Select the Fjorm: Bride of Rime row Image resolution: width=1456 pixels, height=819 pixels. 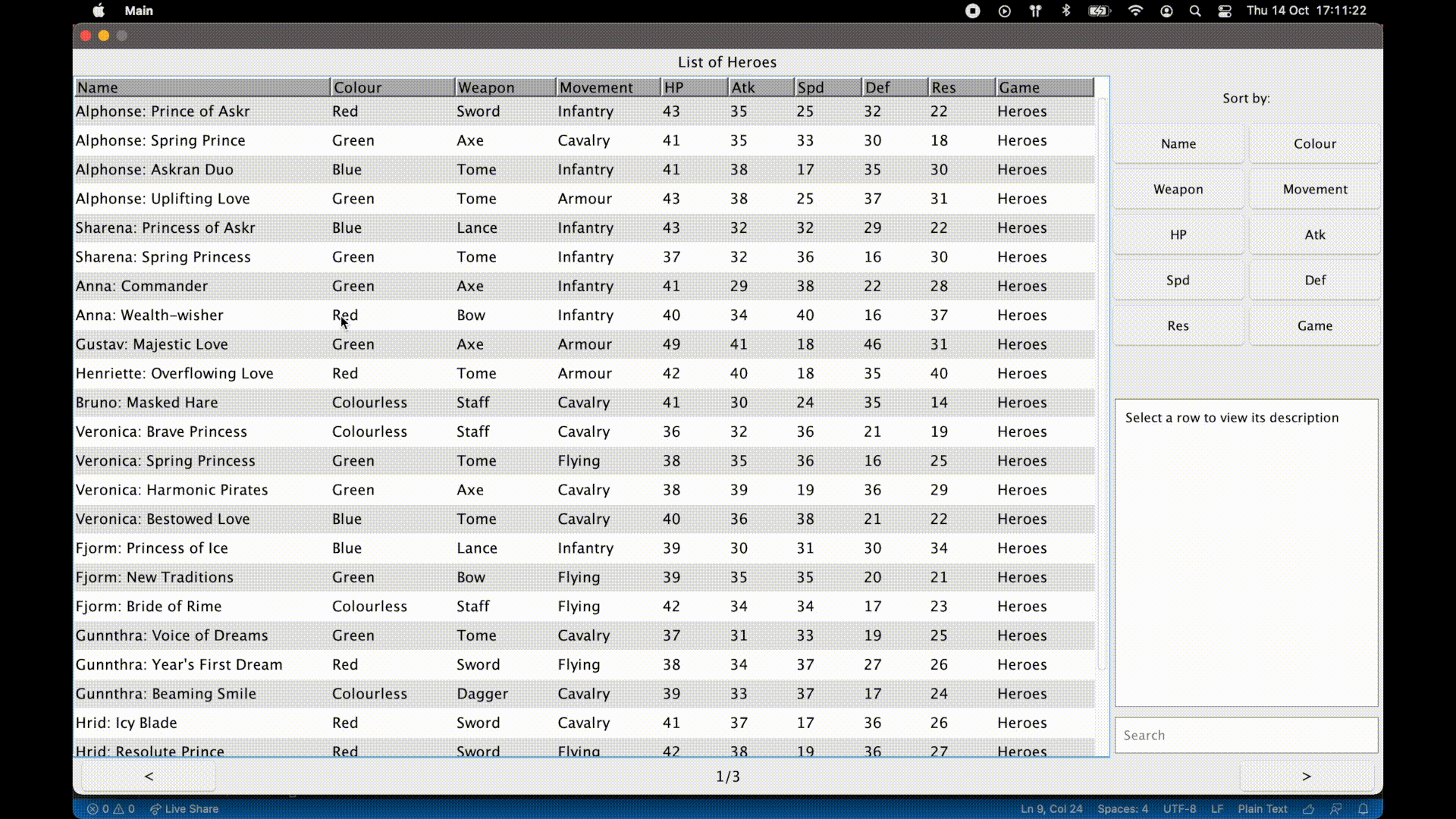click(585, 607)
